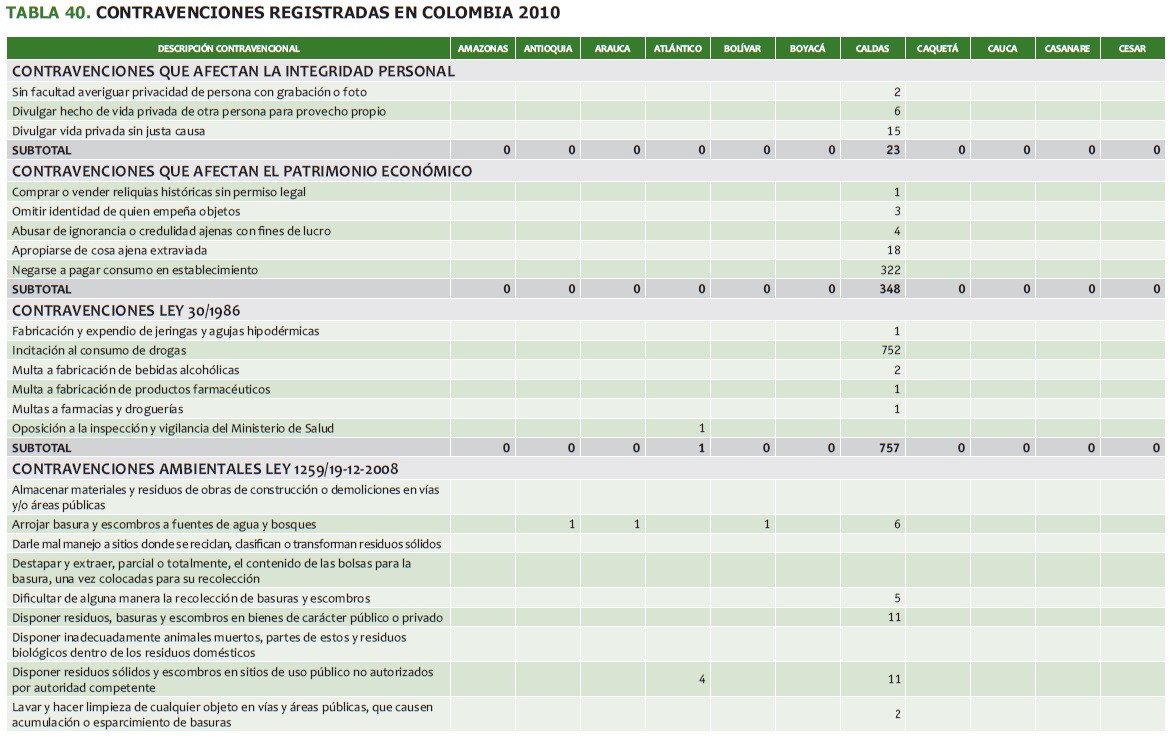Click the value 15 in the Caldas column
Image resolution: width=1172 pixels, height=736 pixels.
(893, 131)
